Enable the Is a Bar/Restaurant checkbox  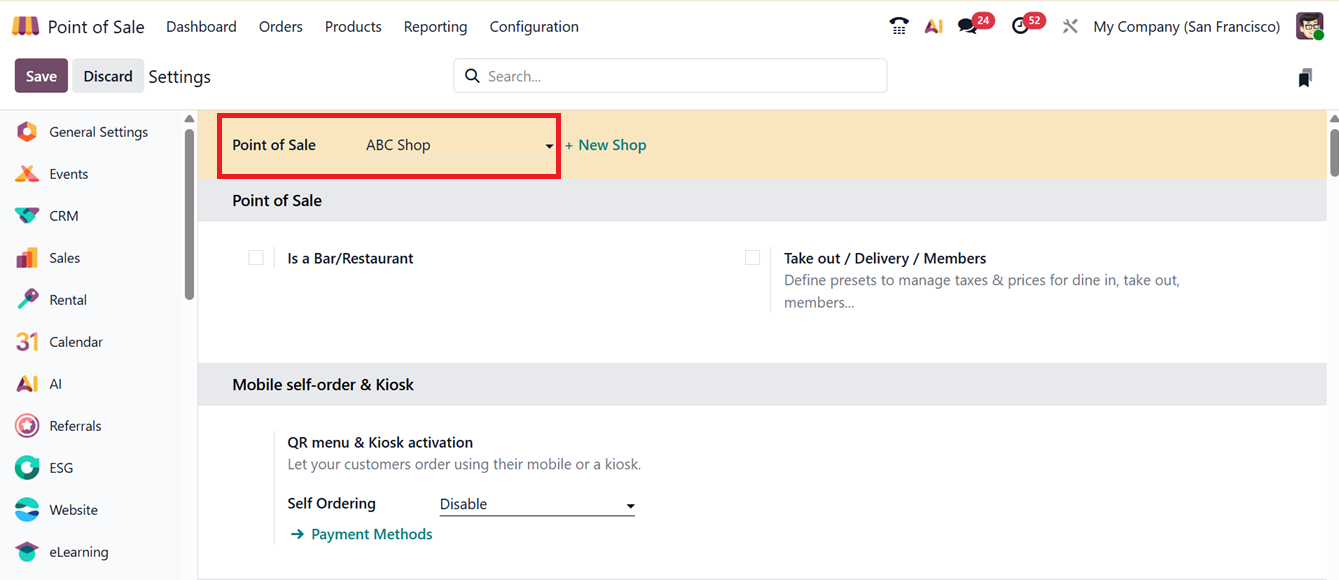pos(256,258)
